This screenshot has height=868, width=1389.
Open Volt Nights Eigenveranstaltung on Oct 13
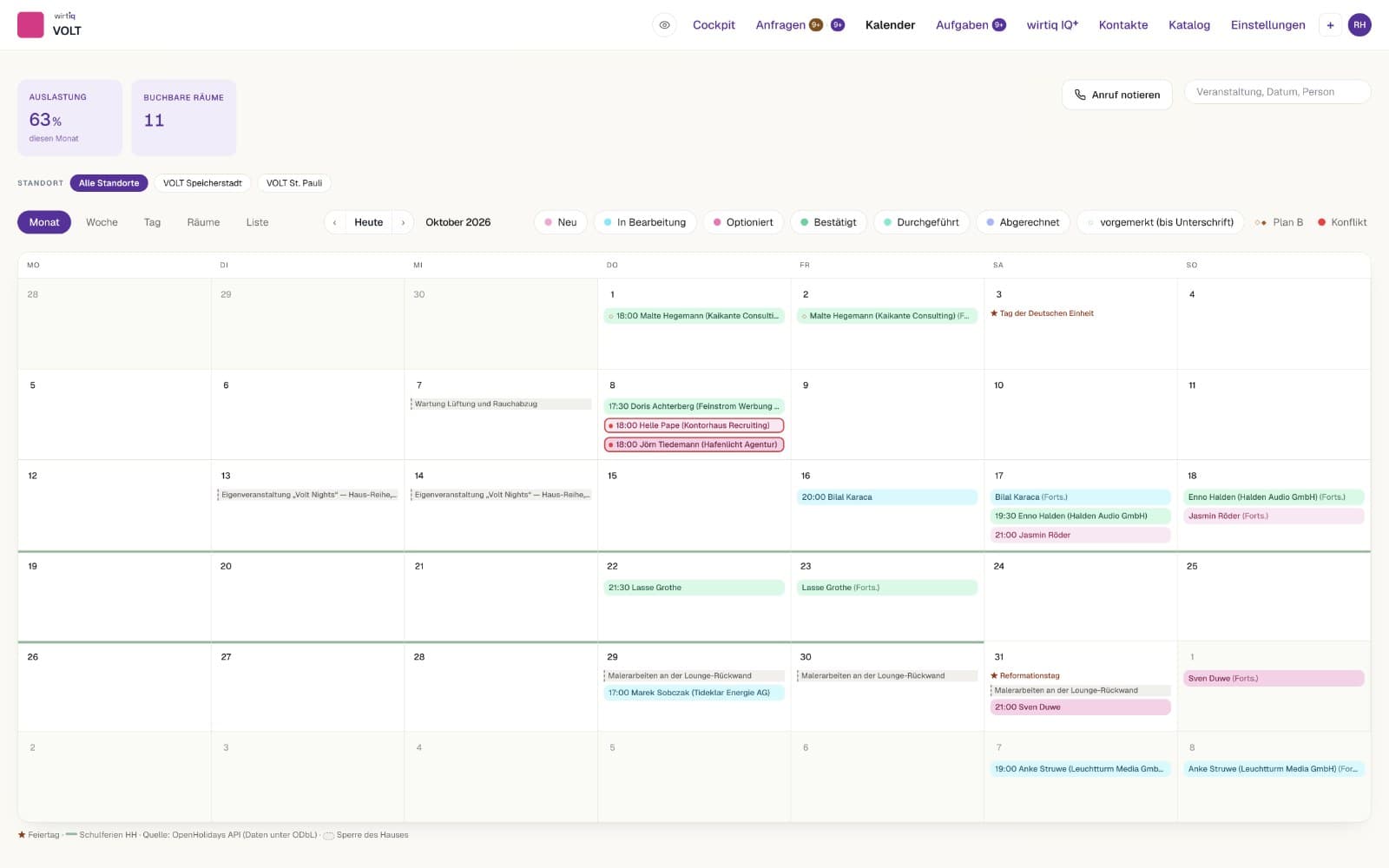pos(307,495)
